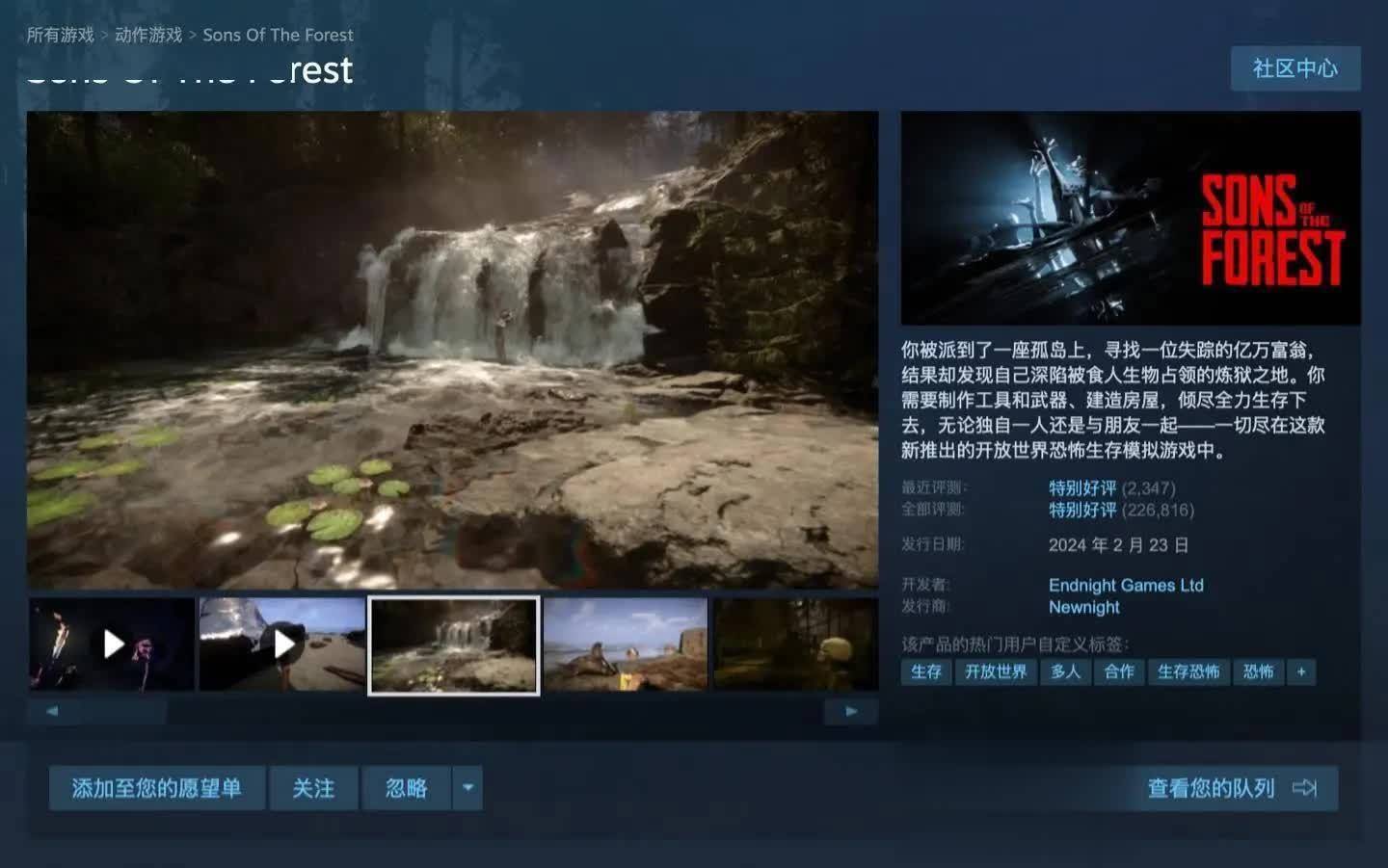The width and height of the screenshot is (1388, 868).
Task: Advance the screenshot carousel with right arrow
Action: pos(852,711)
